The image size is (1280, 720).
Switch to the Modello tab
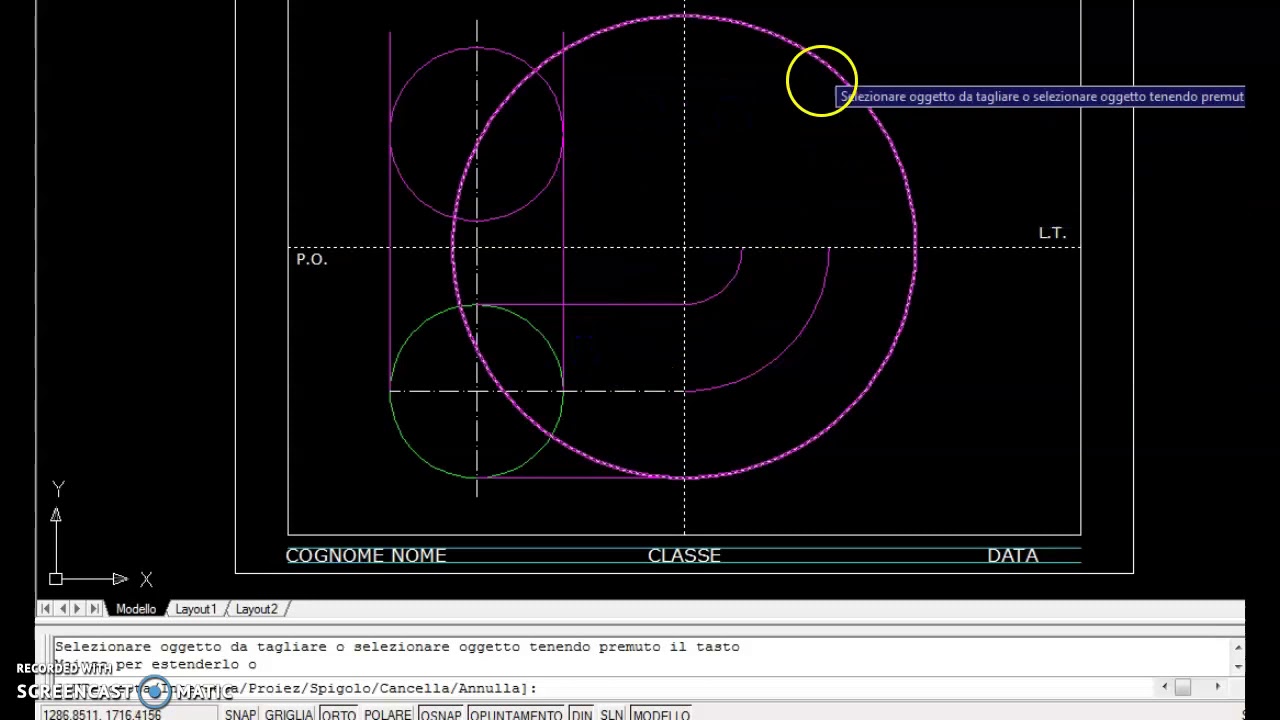(136, 609)
